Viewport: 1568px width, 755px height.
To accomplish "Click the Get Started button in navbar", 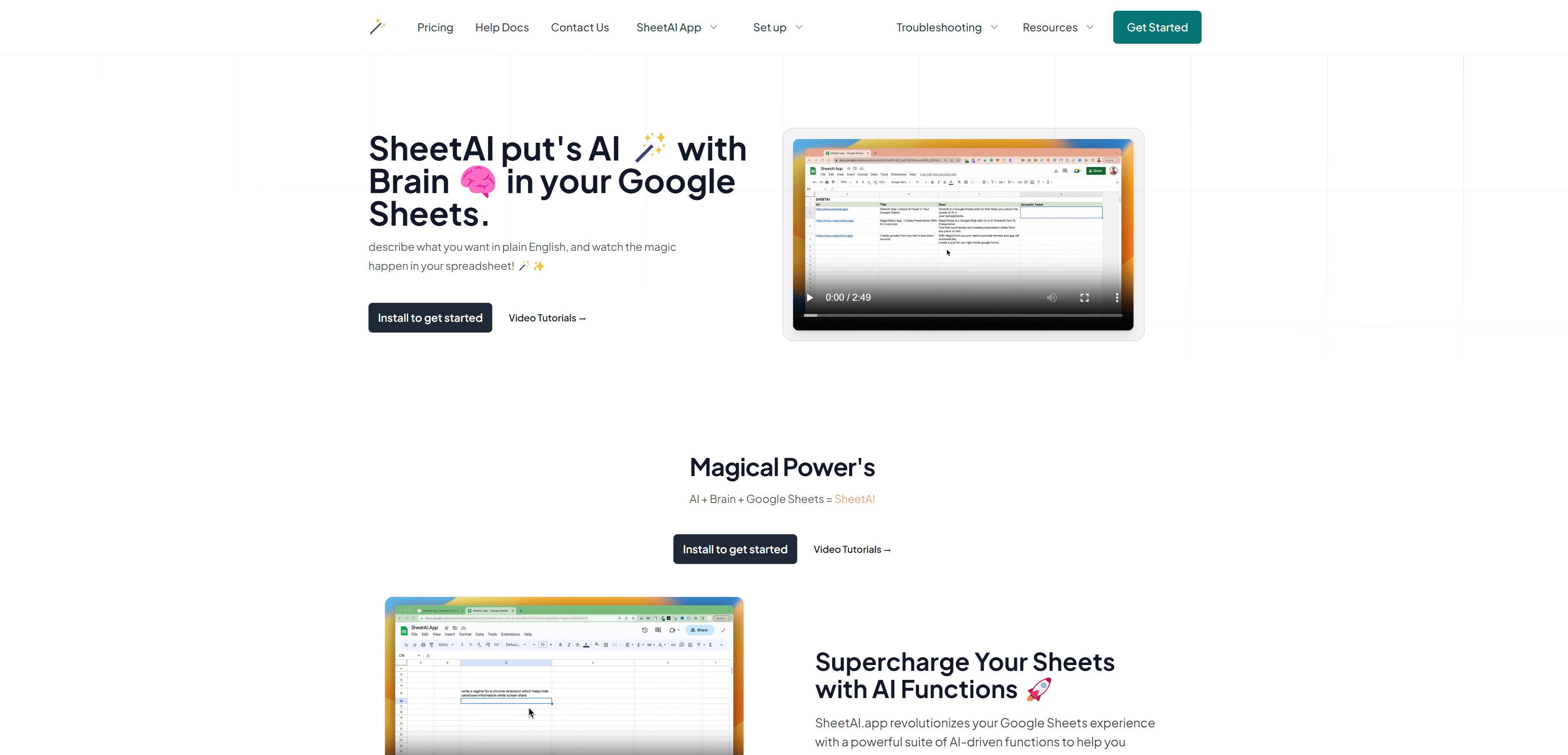I will click(1157, 27).
